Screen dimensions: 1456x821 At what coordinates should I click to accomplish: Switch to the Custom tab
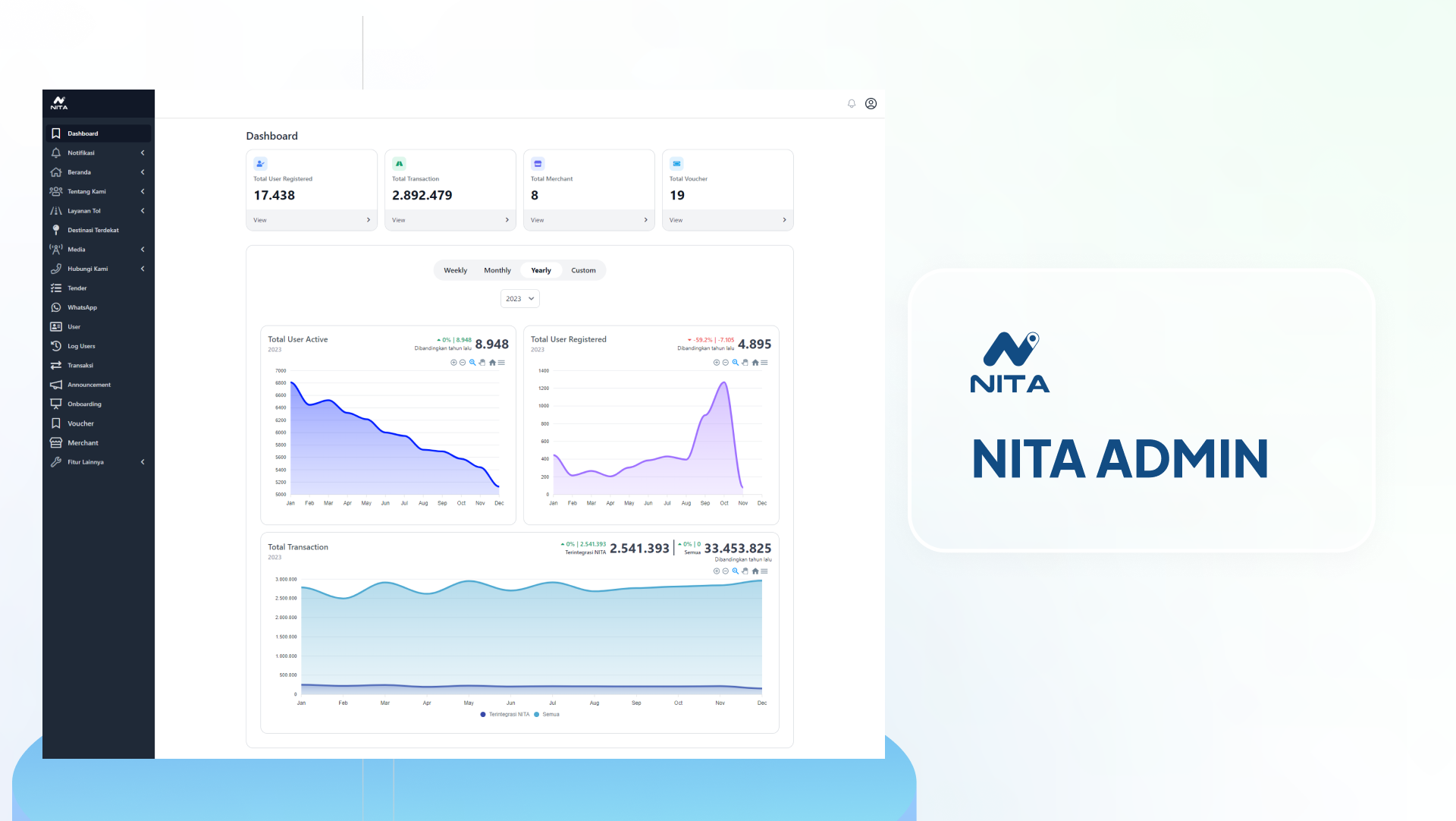click(583, 270)
